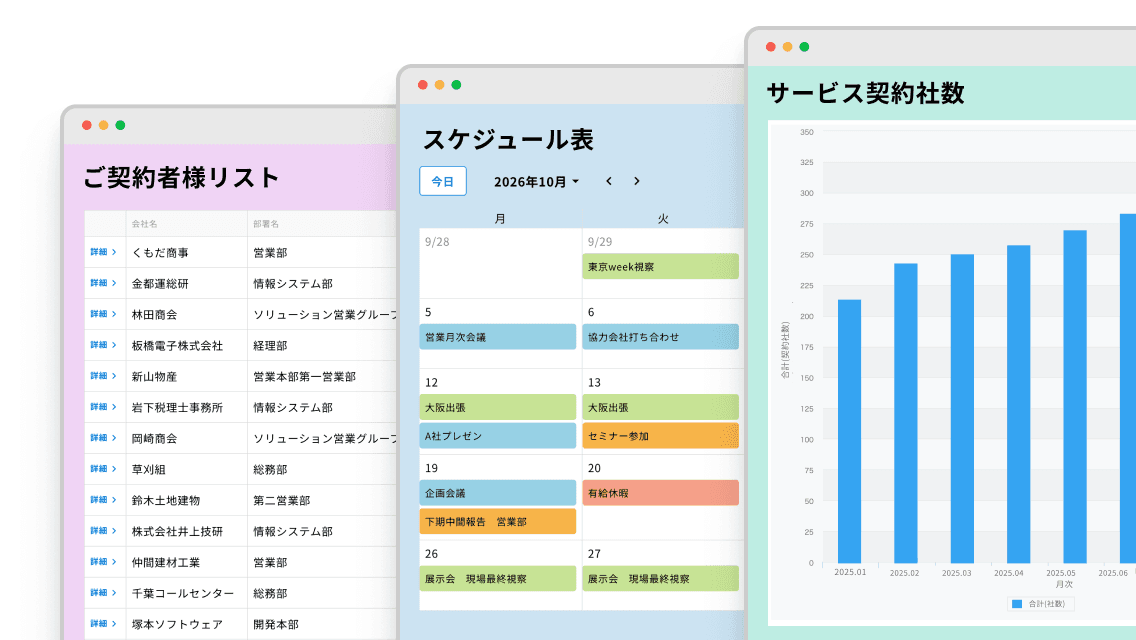Screen dimensions: 1136x640
Task: Open the 下期中間報告 営業部 event
Action: point(498,521)
